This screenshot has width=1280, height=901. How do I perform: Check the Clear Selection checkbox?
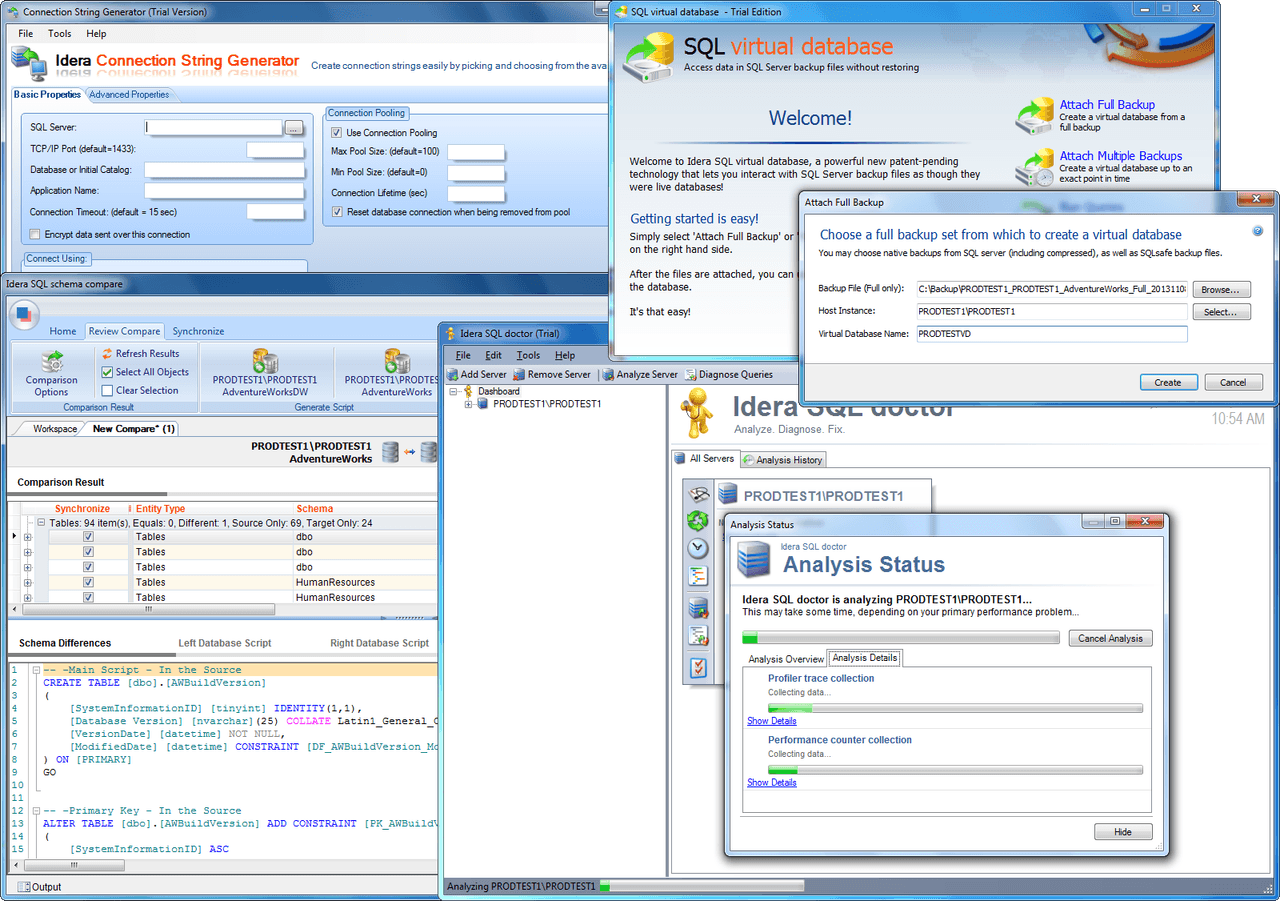[107, 391]
